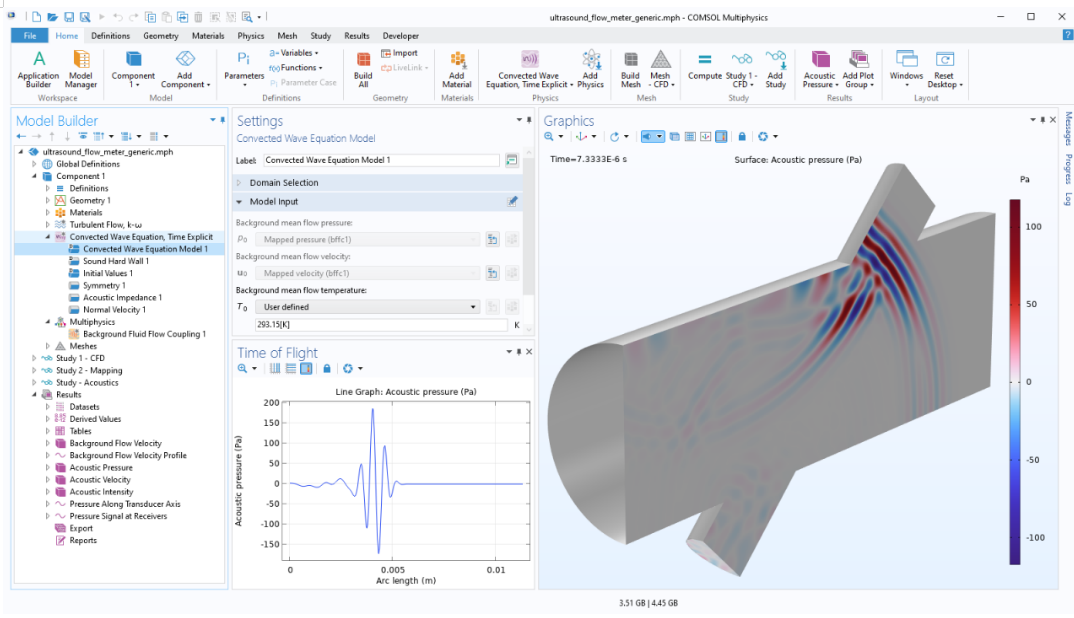Click the Mesh - CFD button
The width and height of the screenshot is (1074, 618).
[661, 69]
